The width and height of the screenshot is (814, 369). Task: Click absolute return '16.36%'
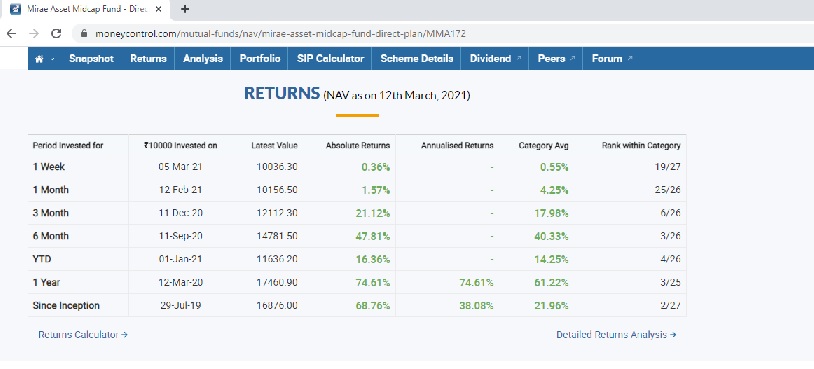(373, 259)
